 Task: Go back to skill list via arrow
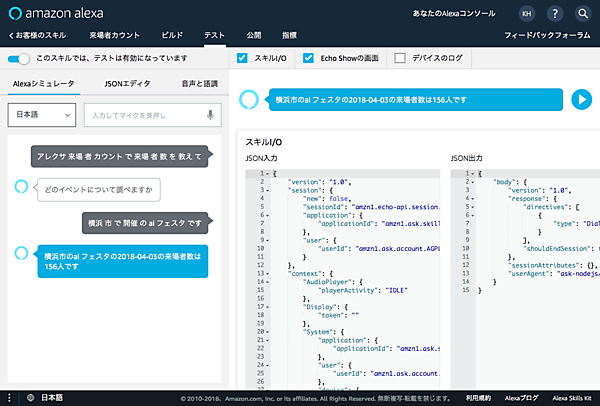(12, 36)
